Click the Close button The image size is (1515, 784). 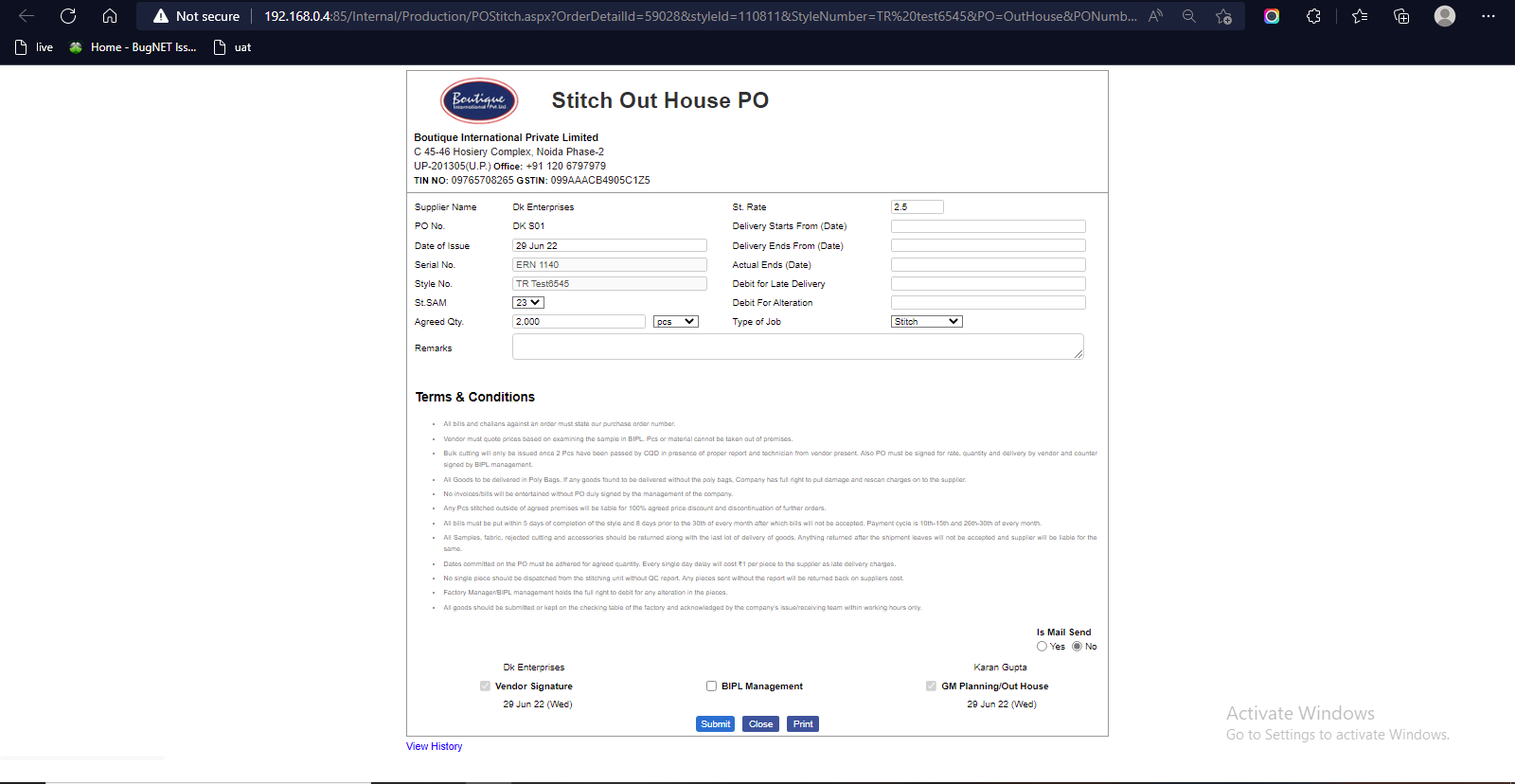point(761,724)
